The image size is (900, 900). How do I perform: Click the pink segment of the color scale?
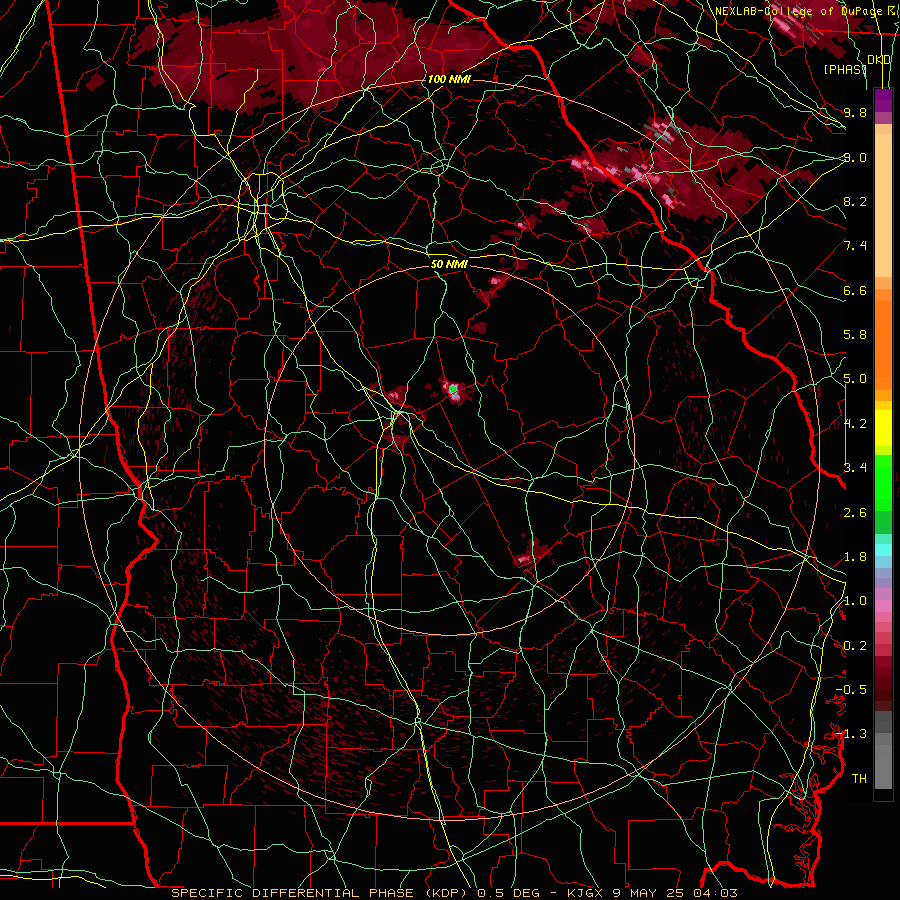click(883, 606)
